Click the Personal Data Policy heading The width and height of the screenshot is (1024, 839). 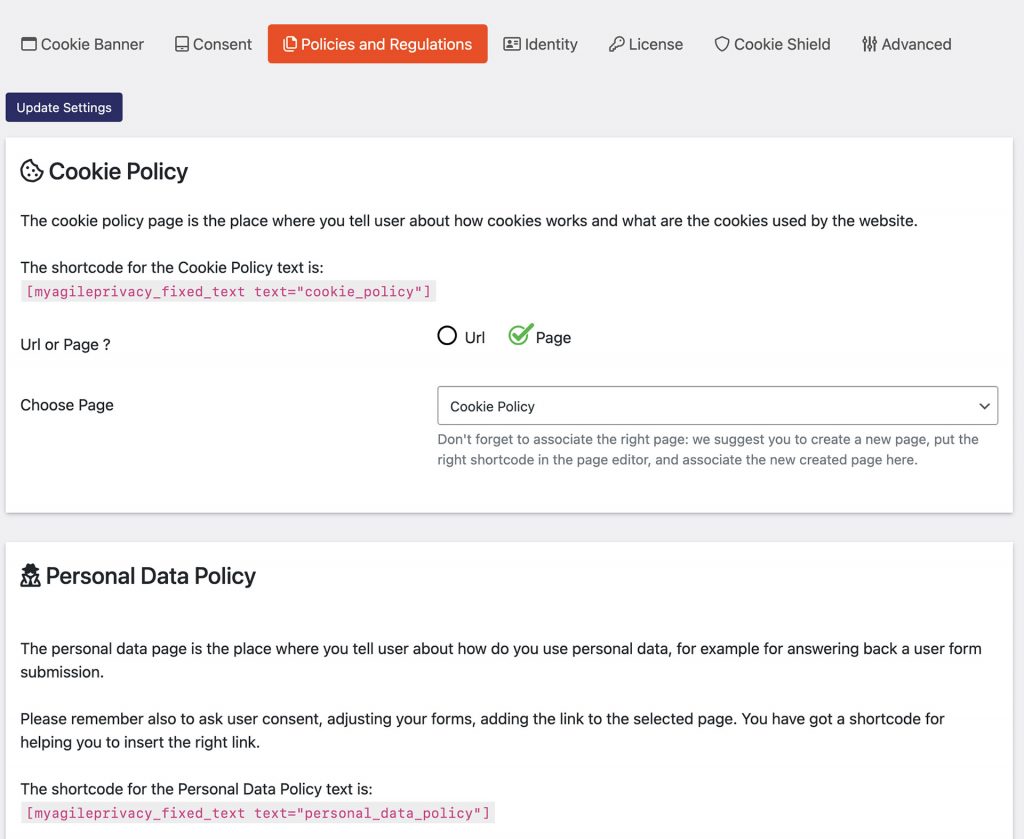(151, 576)
